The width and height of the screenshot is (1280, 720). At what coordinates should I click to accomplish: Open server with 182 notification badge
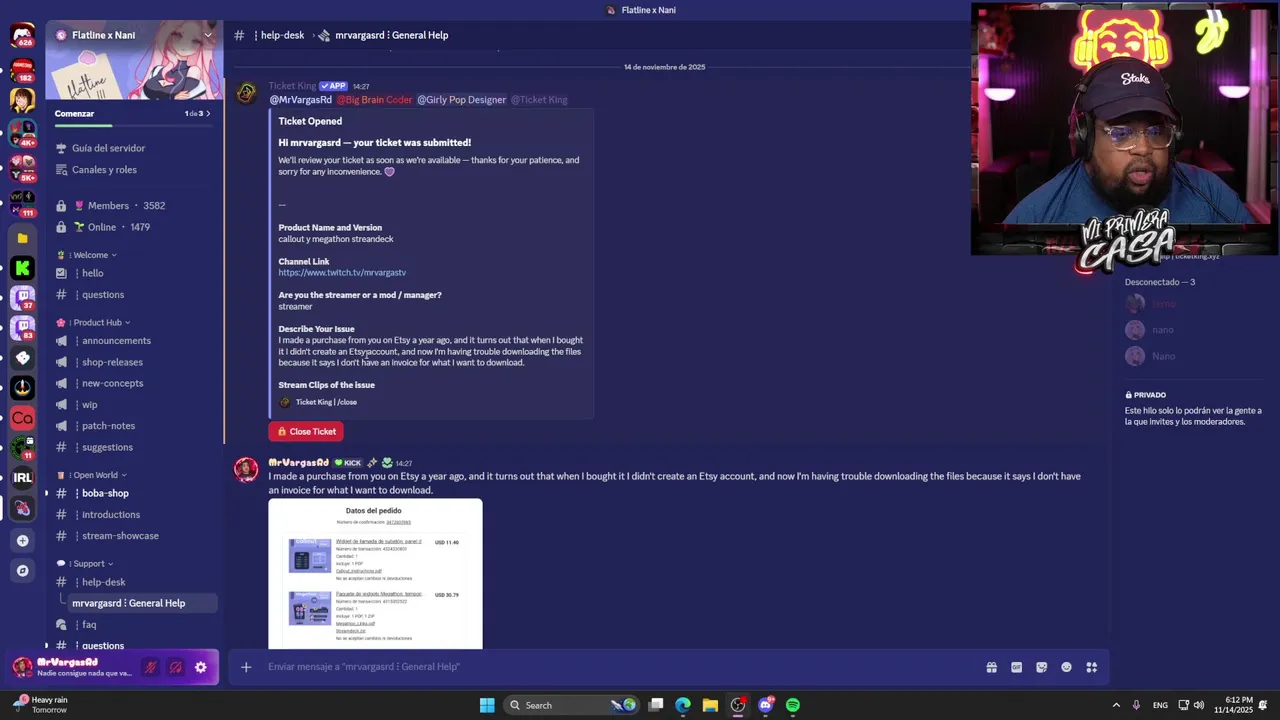coord(22,70)
